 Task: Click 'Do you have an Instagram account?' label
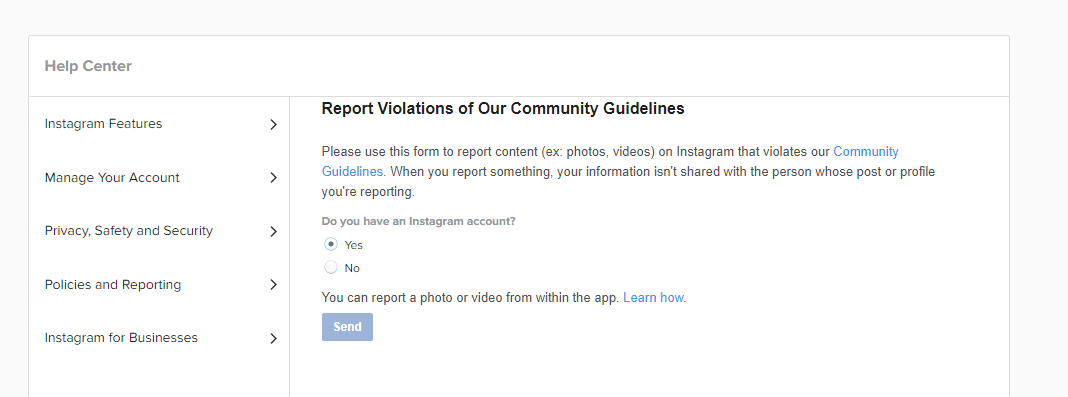[419, 221]
